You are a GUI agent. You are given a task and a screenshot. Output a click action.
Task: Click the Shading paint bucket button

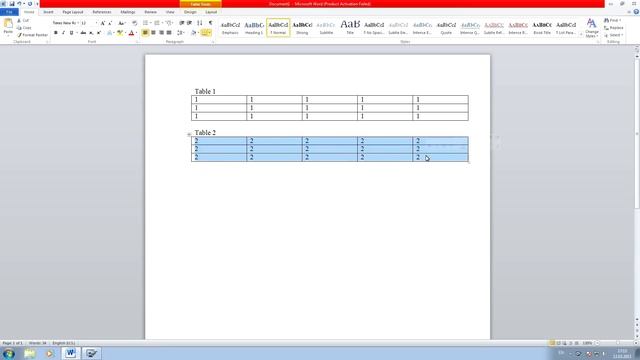tap(193, 33)
